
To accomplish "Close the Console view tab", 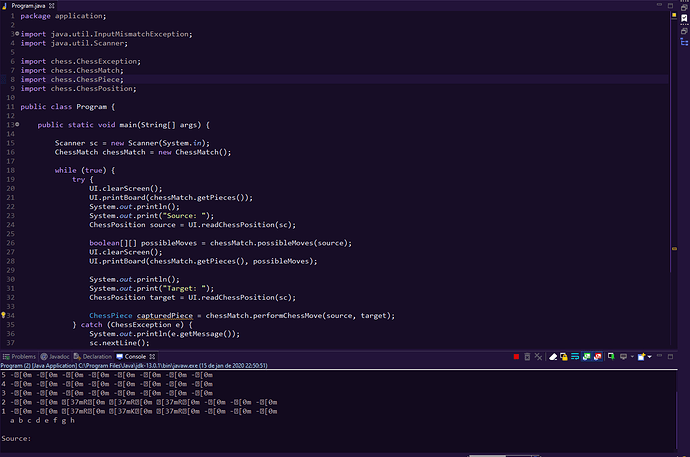I will pos(152,357).
